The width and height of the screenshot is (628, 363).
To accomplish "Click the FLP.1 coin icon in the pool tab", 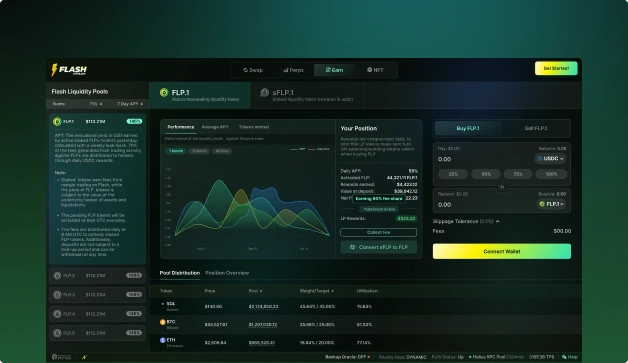I will pyautogui.click(x=164, y=93).
